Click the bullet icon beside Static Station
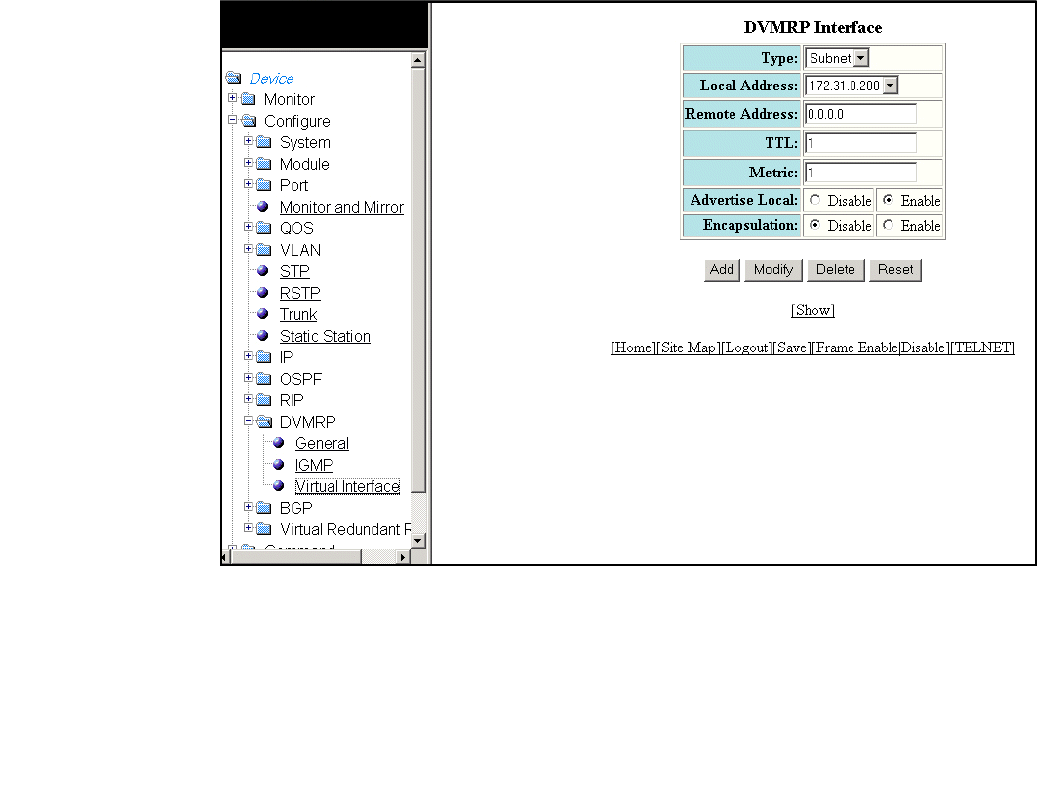1037x794 pixels. pos(263,336)
